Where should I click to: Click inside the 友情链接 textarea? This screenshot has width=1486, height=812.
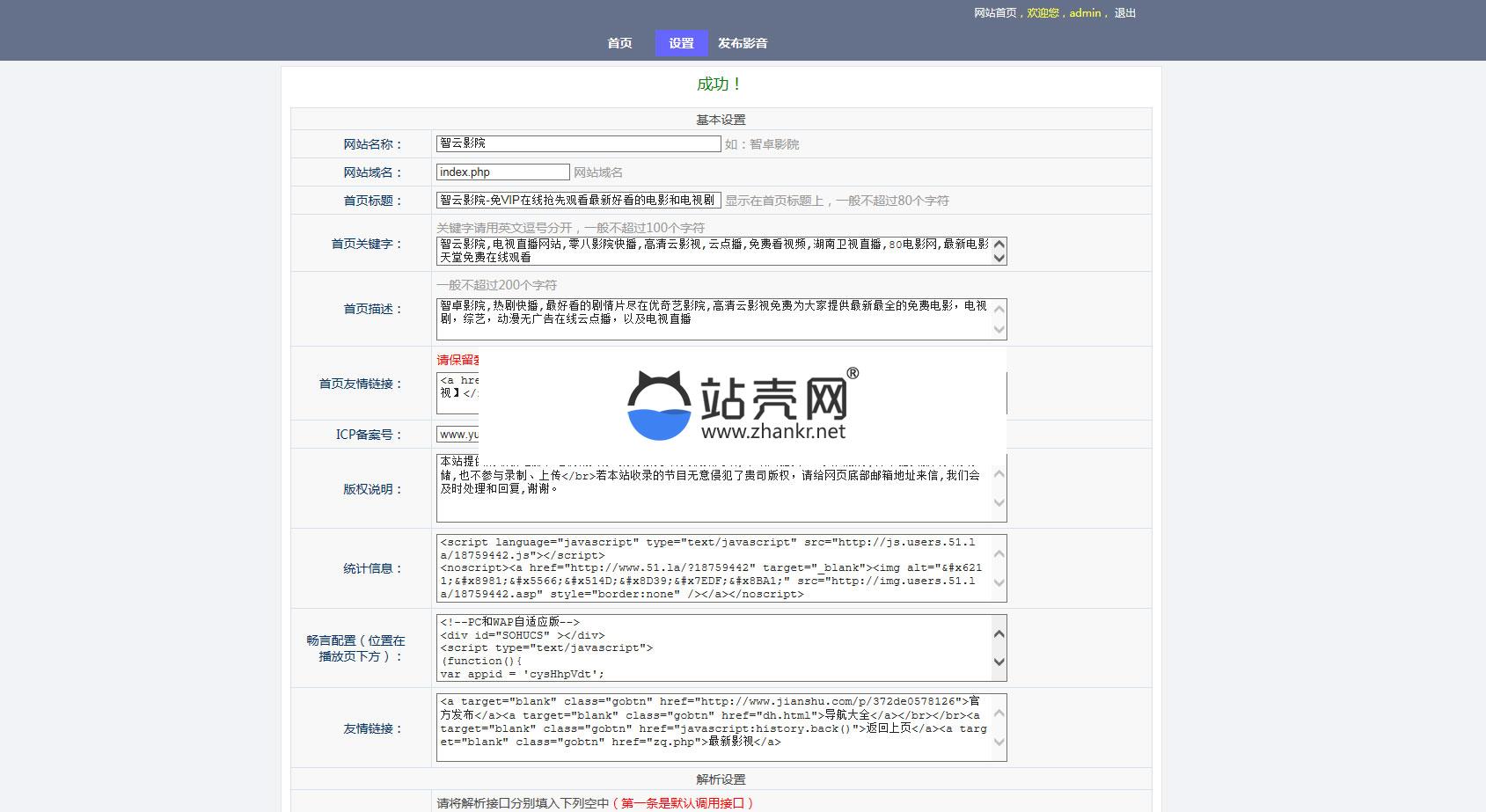pos(713,728)
